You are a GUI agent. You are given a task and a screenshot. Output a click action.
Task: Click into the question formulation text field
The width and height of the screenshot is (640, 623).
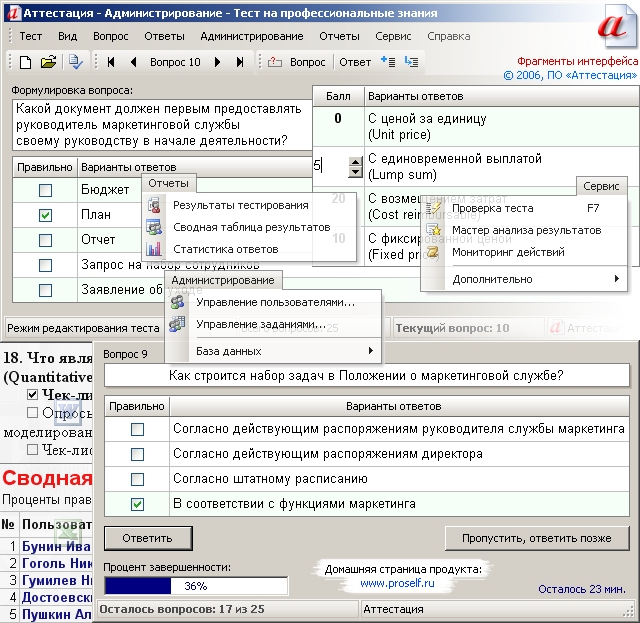coord(160,125)
